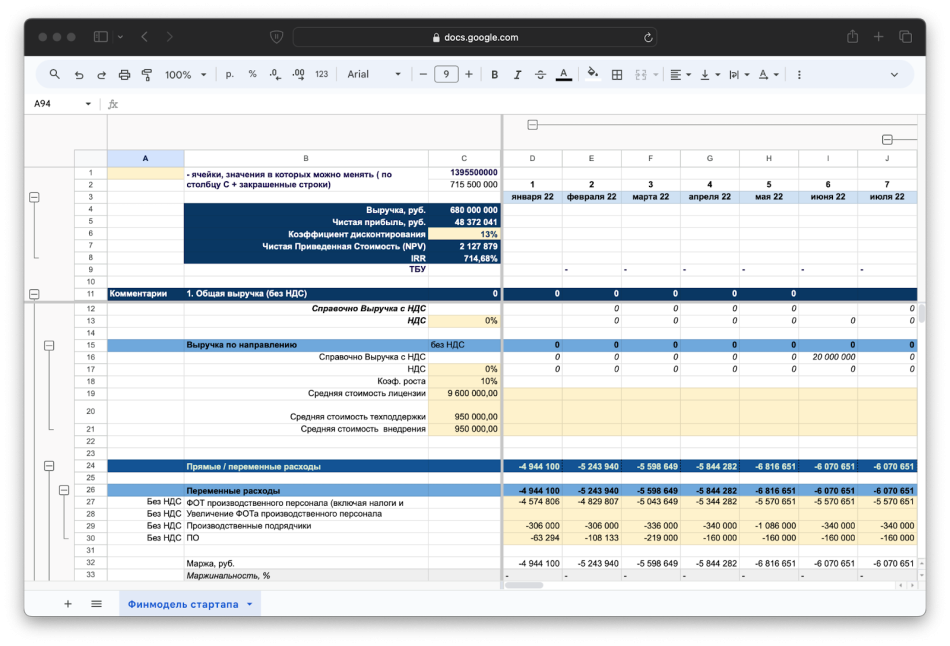Image resolution: width=950 pixels, height=646 pixels.
Task: Print the spreadsheet using the printer icon
Action: click(124, 75)
